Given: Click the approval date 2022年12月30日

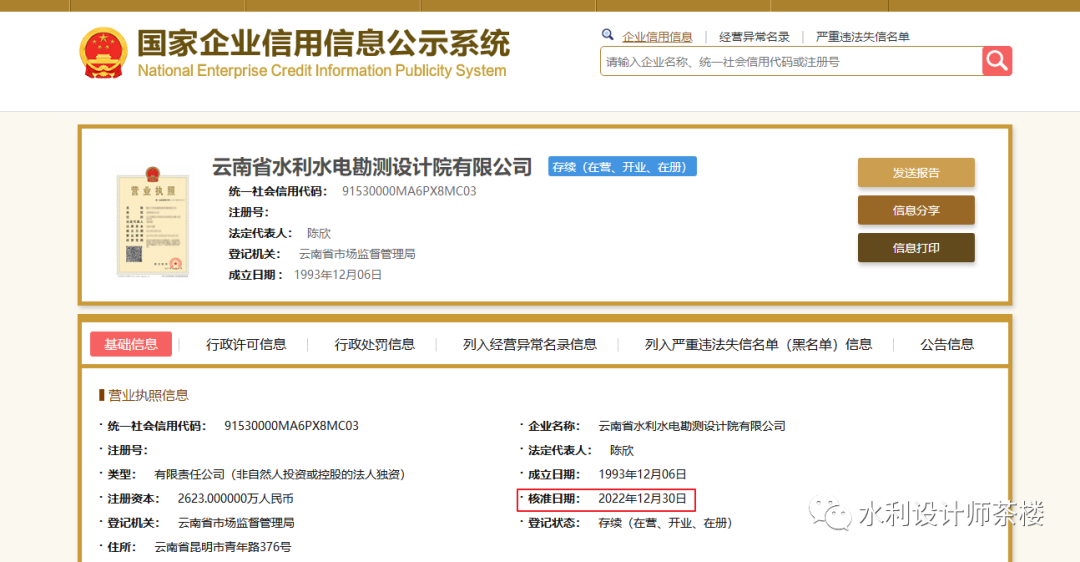Looking at the screenshot, I should pos(642,499).
